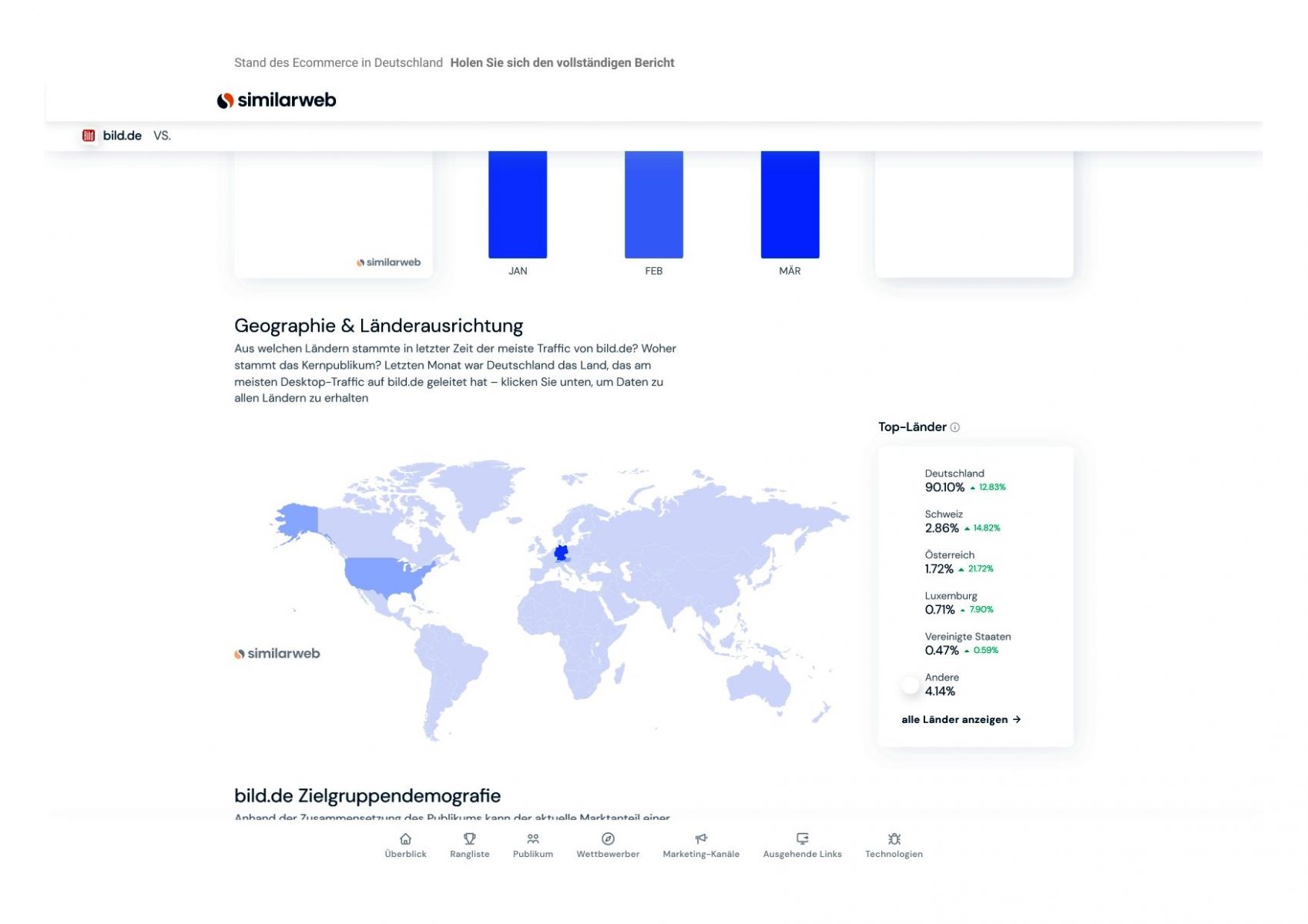Click Germany on the world map
This screenshot has height=924, width=1308.
[562, 553]
